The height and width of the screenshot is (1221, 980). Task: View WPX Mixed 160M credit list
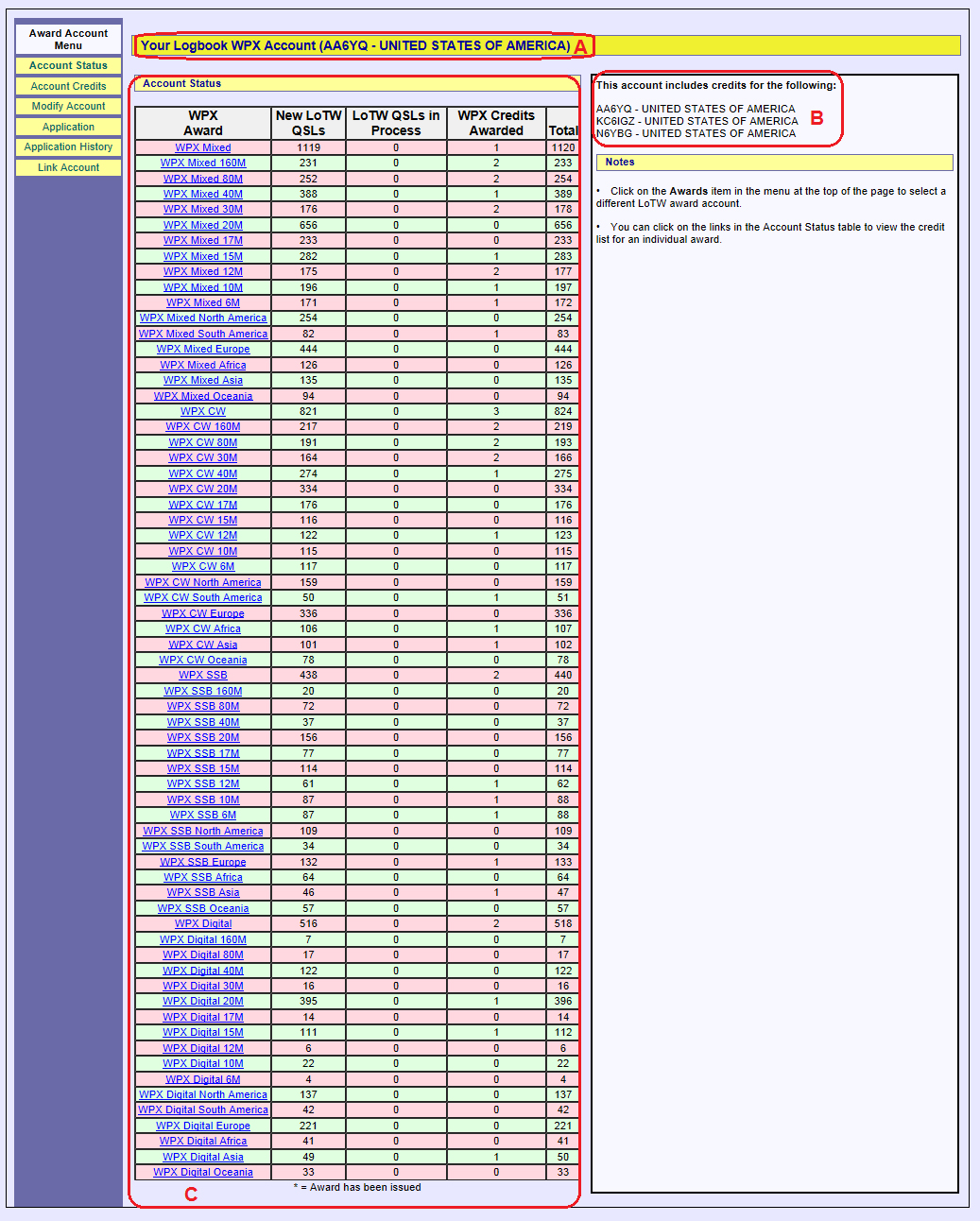pos(203,163)
